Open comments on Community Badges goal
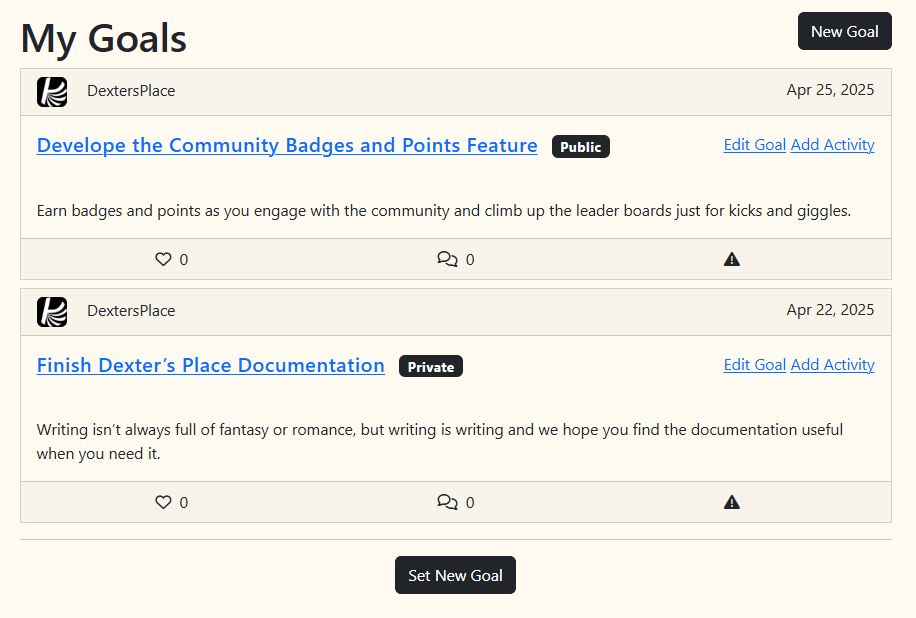Screen dimensions: 916x618 pyautogui.click(x=447, y=259)
